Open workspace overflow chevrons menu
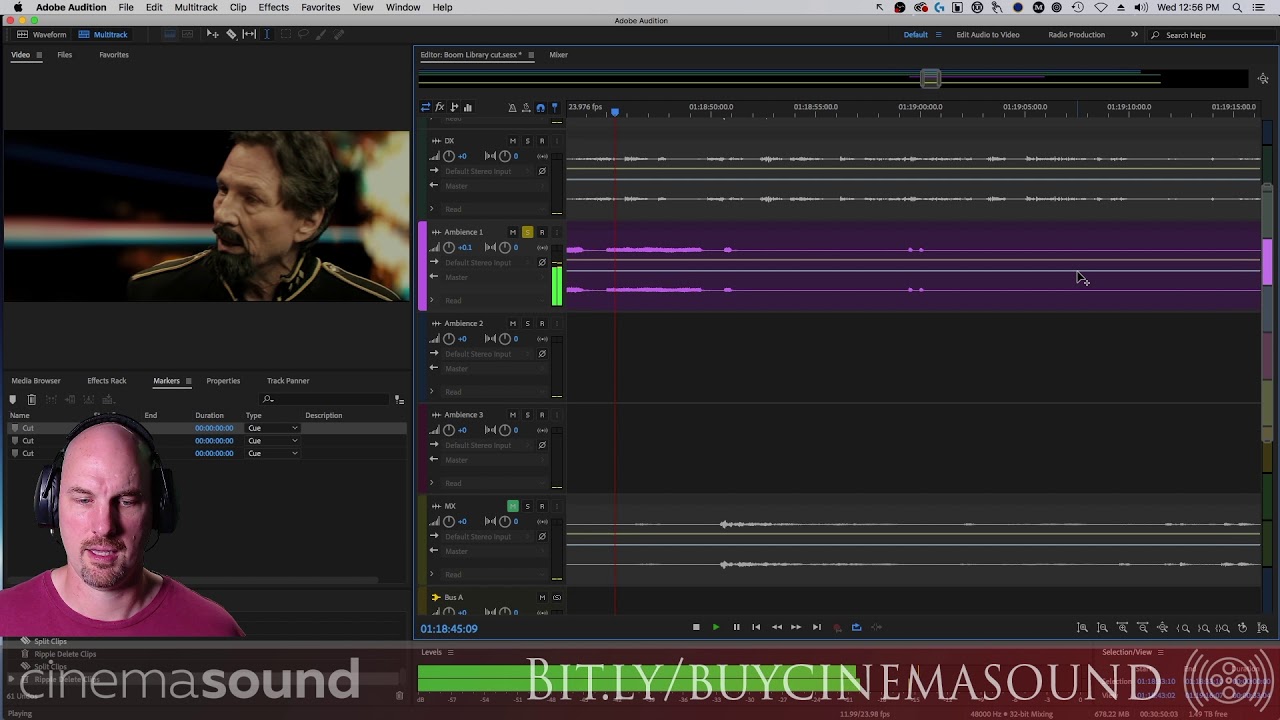Image resolution: width=1280 pixels, height=720 pixels. click(x=1134, y=35)
